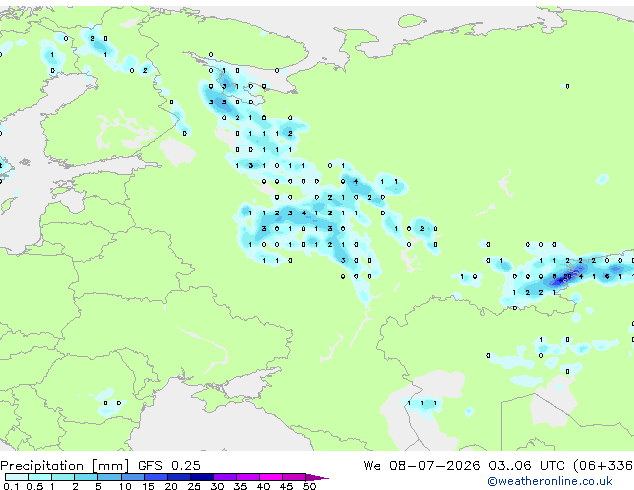Image resolution: width=634 pixels, height=490 pixels.
Task: Click the 'We 08-07-2026' date text
Action: 422,466
